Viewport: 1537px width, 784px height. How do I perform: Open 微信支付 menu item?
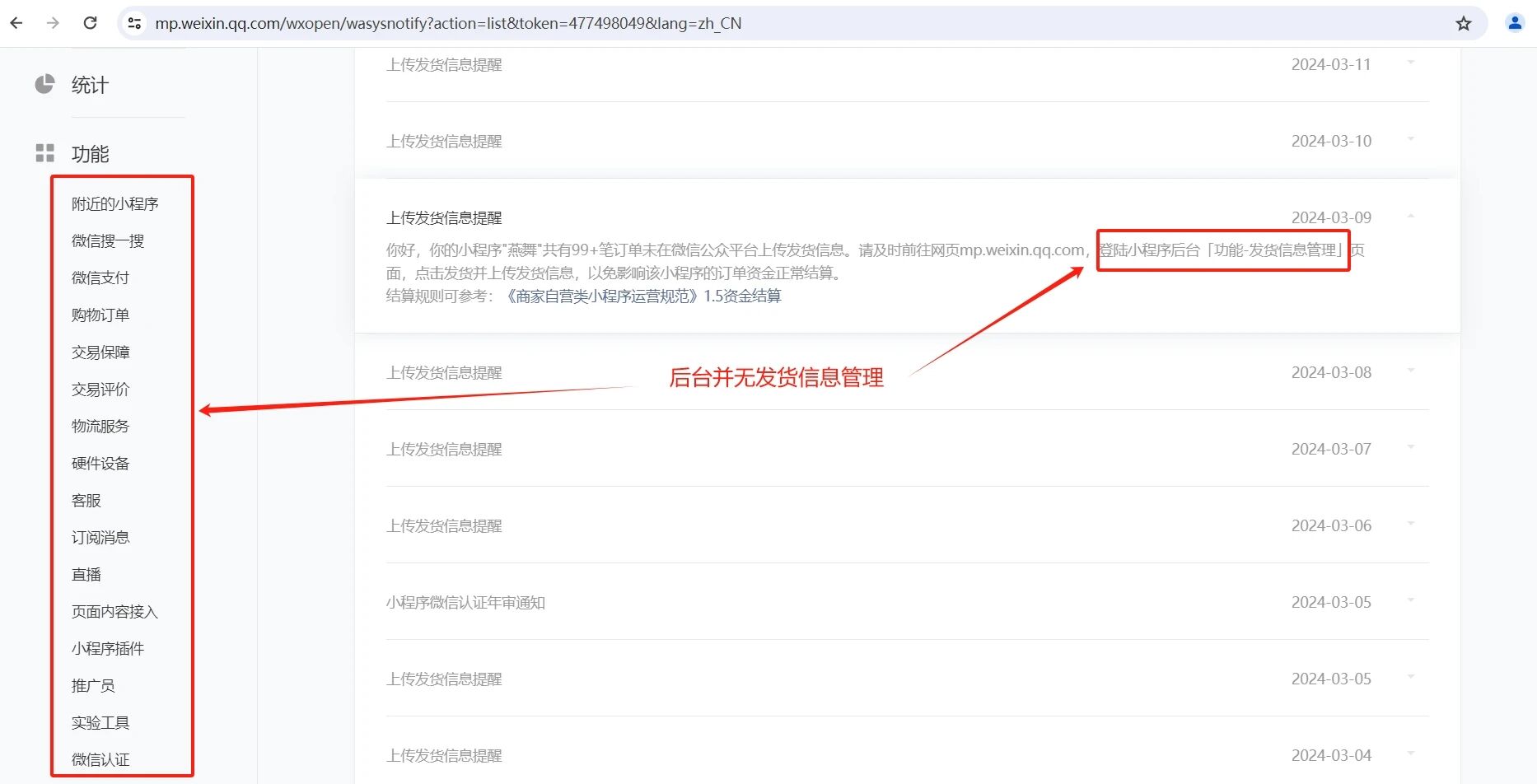pyautogui.click(x=100, y=278)
